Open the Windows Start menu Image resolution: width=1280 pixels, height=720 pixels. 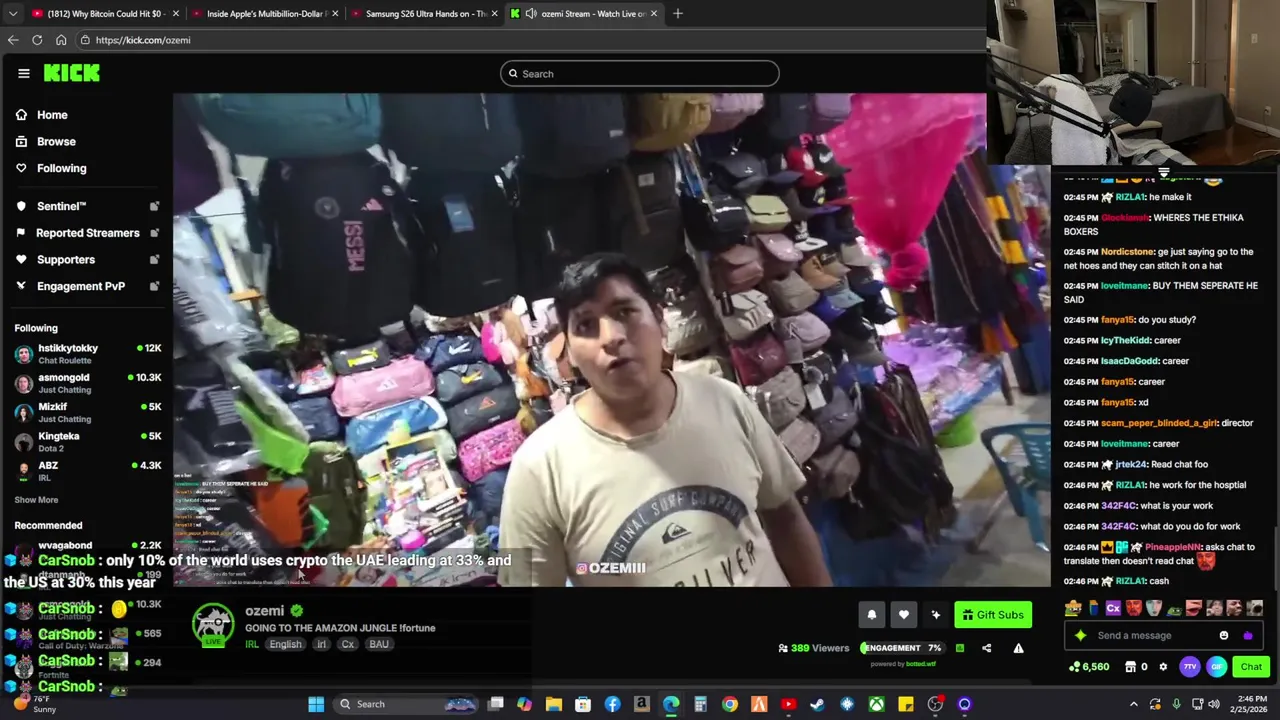click(316, 704)
